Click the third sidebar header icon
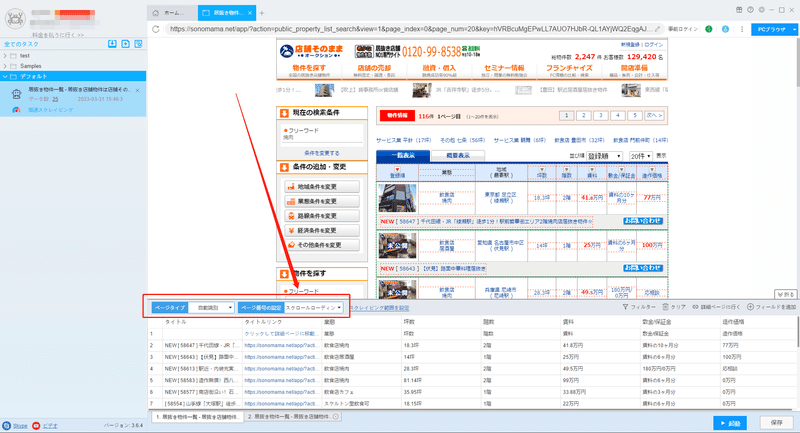Viewport: 800px width, 433px height. tap(138, 44)
